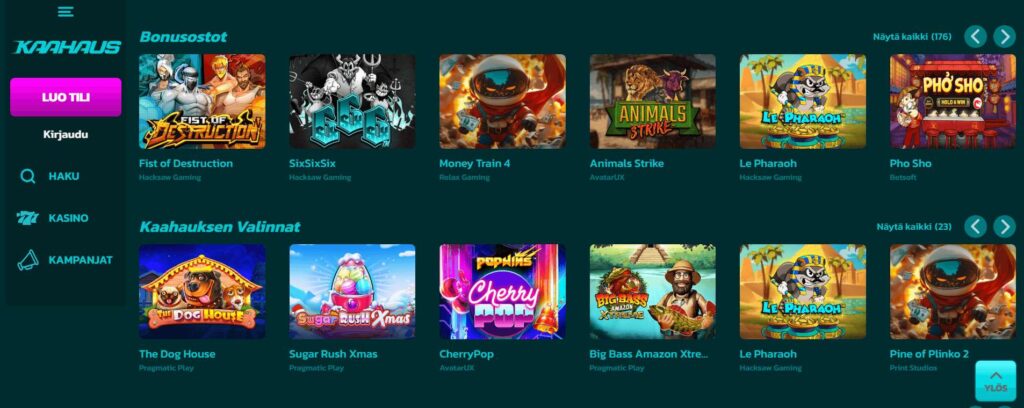The image size is (1024, 408).
Task: Select the search magnifier icon beside Haku
Action: point(28,176)
